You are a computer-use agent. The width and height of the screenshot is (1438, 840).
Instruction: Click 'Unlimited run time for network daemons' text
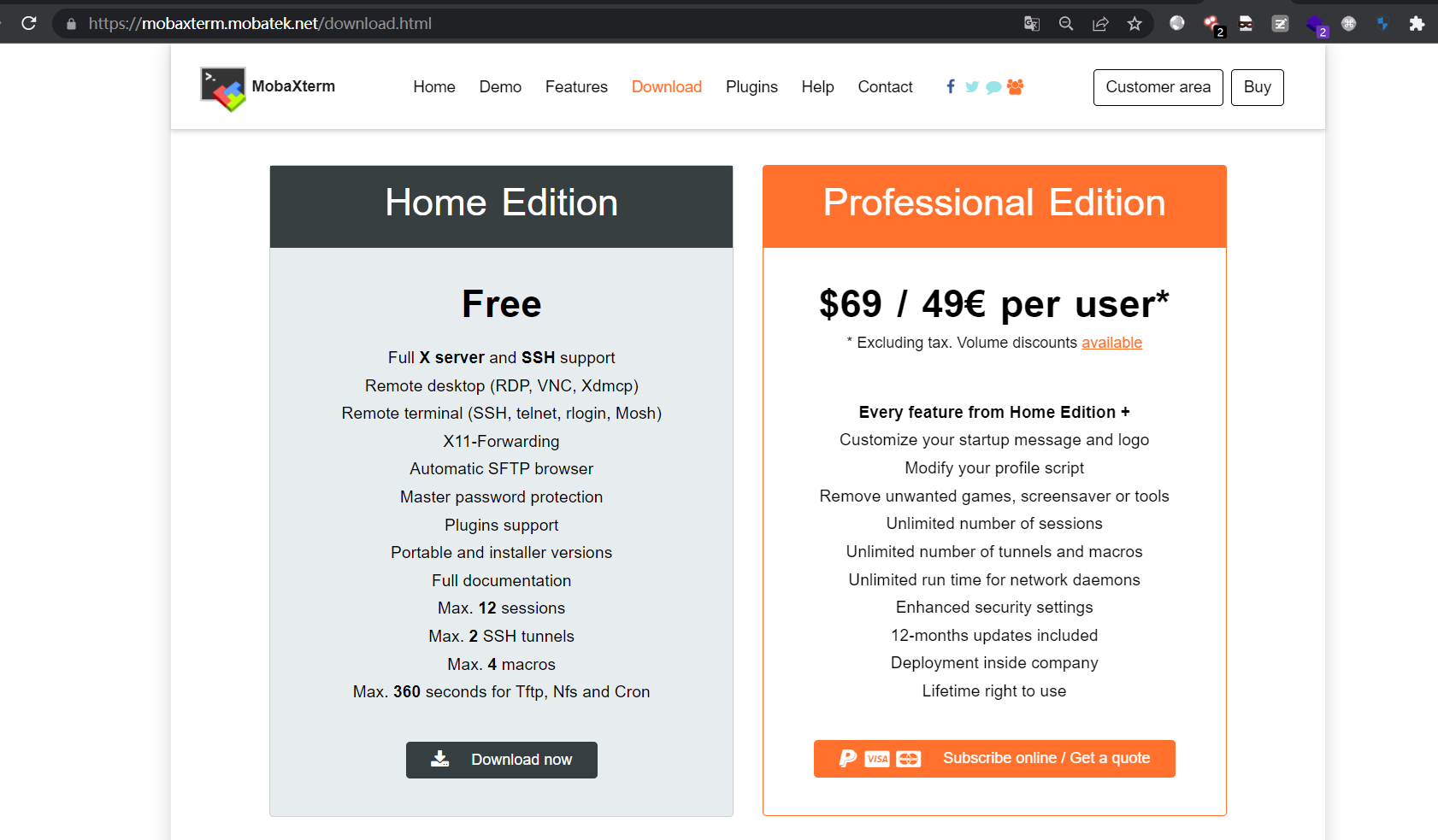point(994,580)
